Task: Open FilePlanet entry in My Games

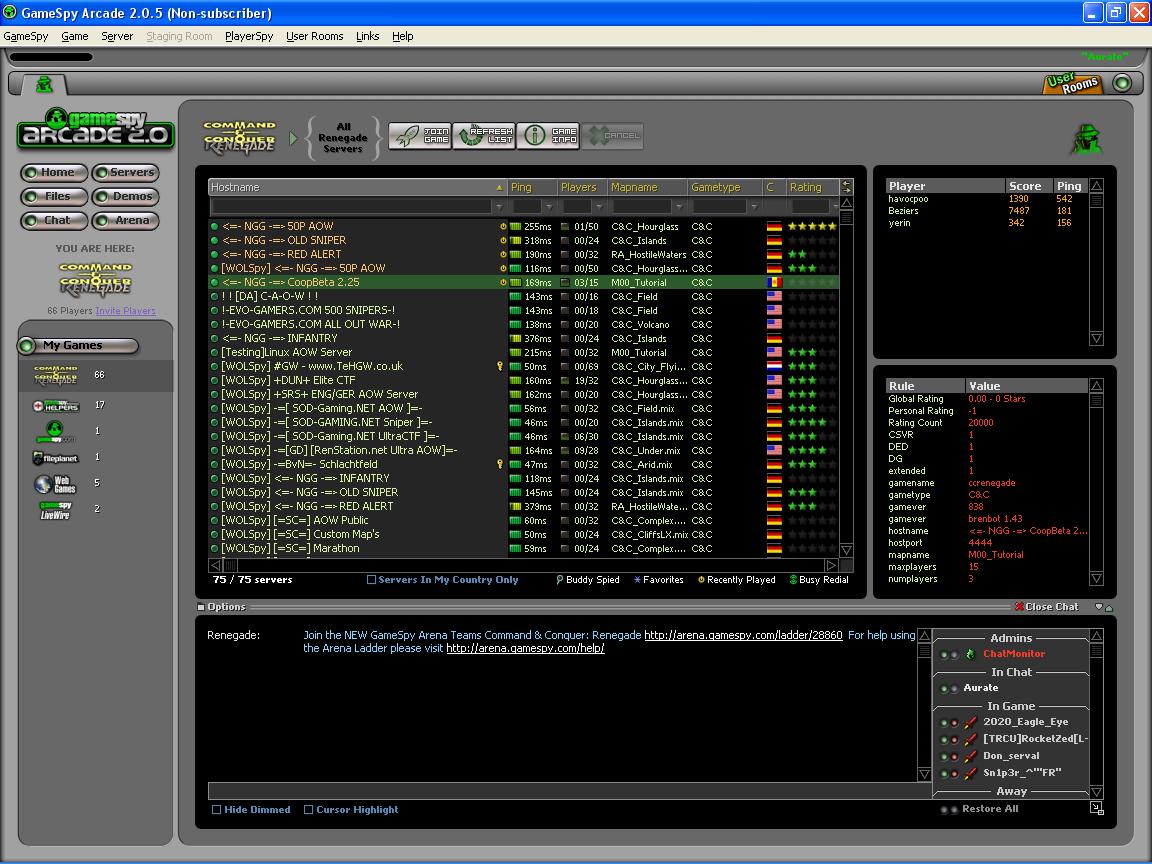Action: tap(56, 458)
